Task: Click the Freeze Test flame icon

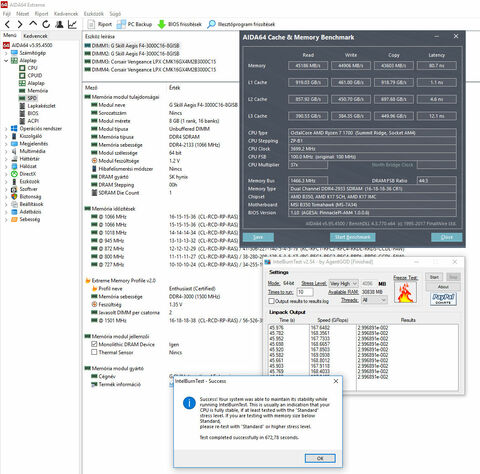Action: [x=405, y=292]
